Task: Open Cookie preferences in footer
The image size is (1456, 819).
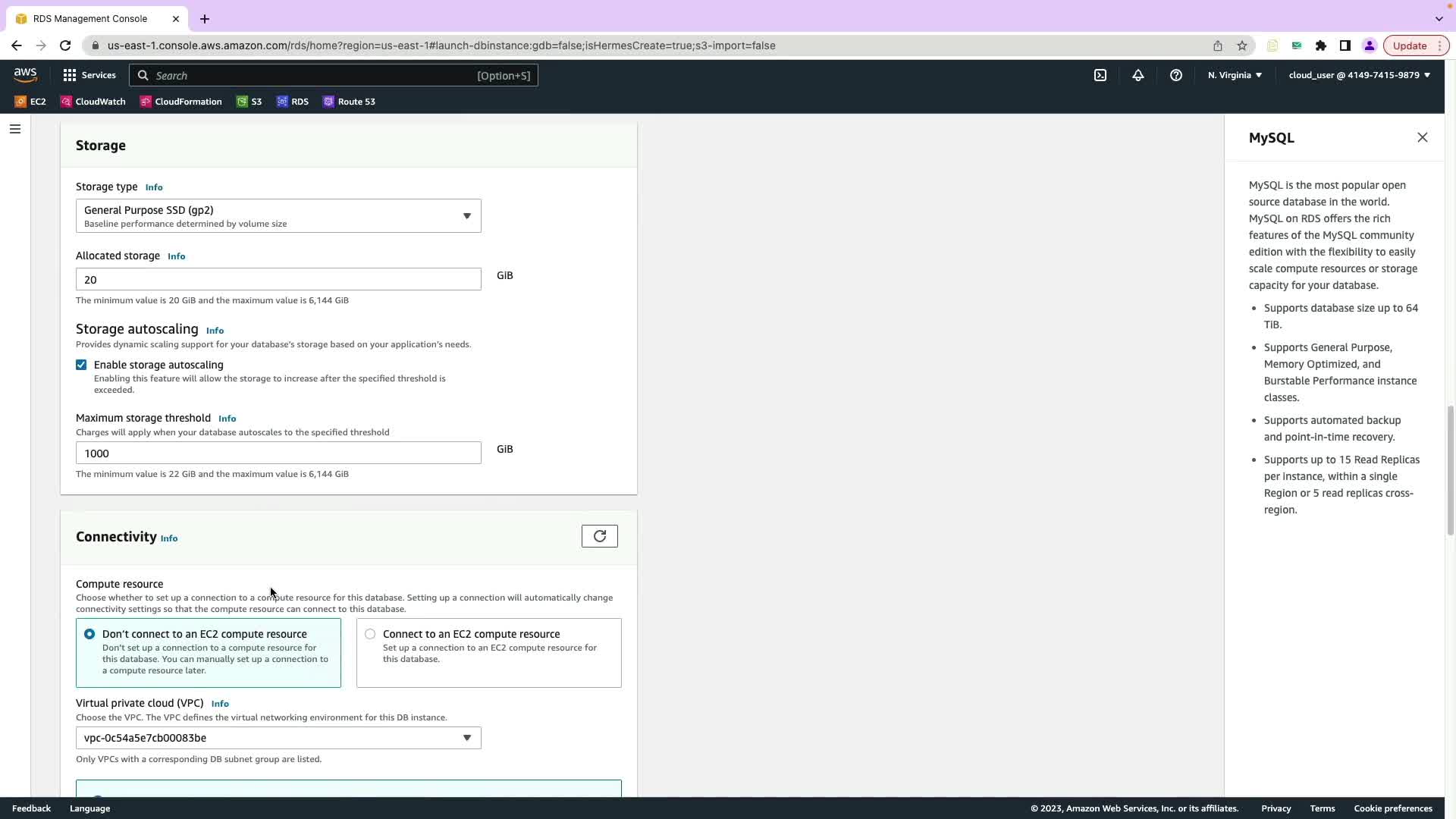Action: click(x=1392, y=808)
